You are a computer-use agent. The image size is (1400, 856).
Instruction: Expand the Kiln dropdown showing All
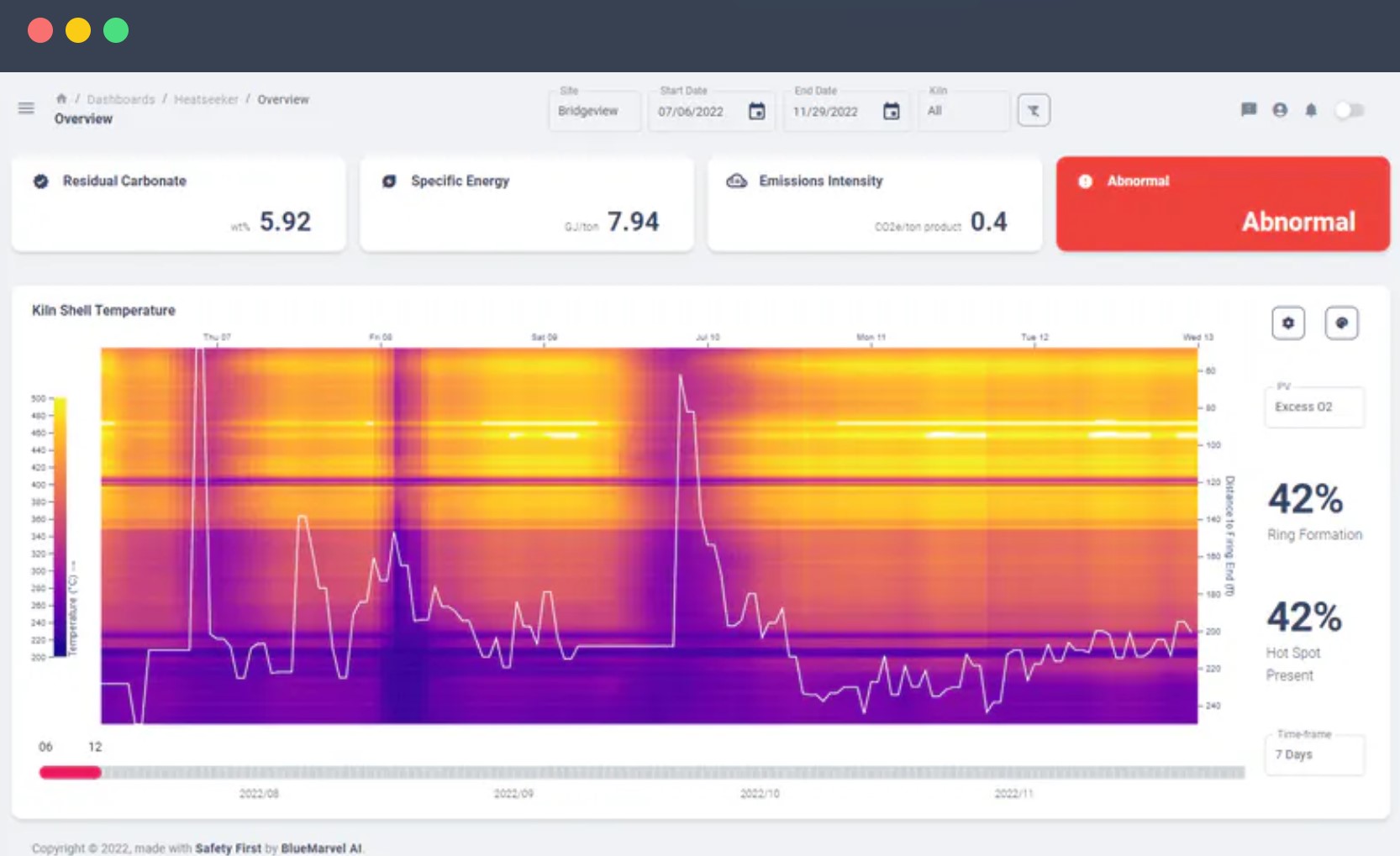963,111
